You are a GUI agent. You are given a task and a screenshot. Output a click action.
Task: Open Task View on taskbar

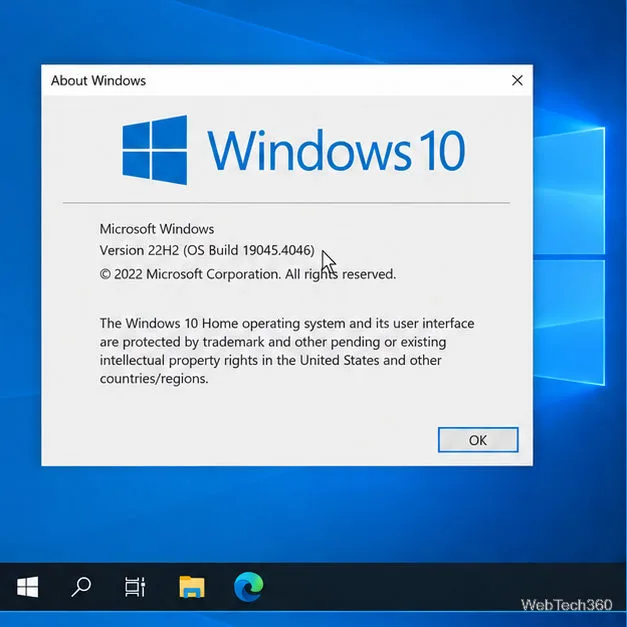click(135, 587)
